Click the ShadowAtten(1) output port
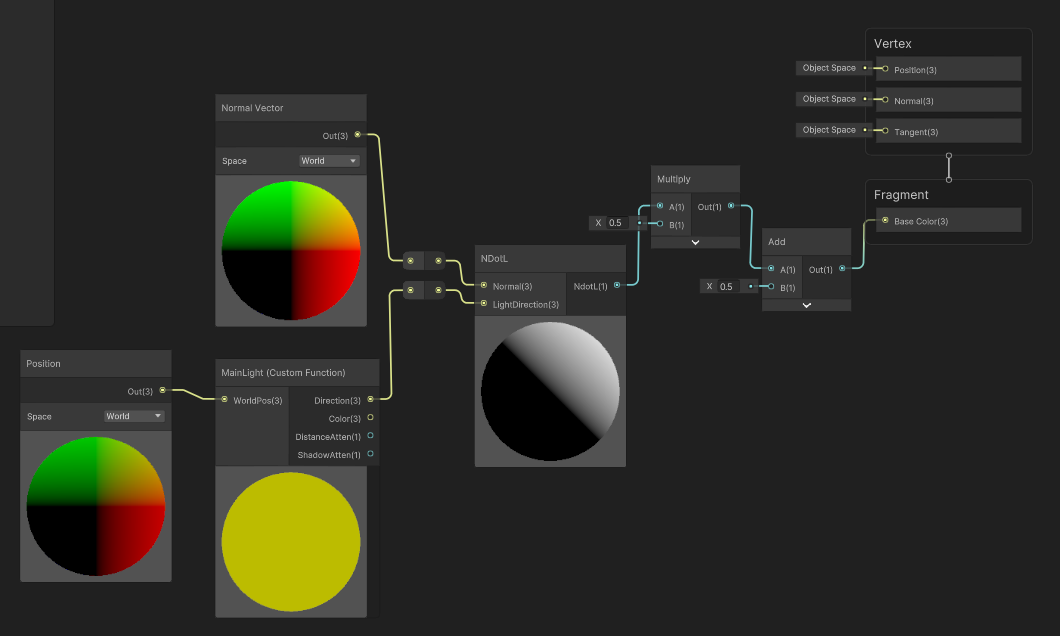 tap(370, 454)
